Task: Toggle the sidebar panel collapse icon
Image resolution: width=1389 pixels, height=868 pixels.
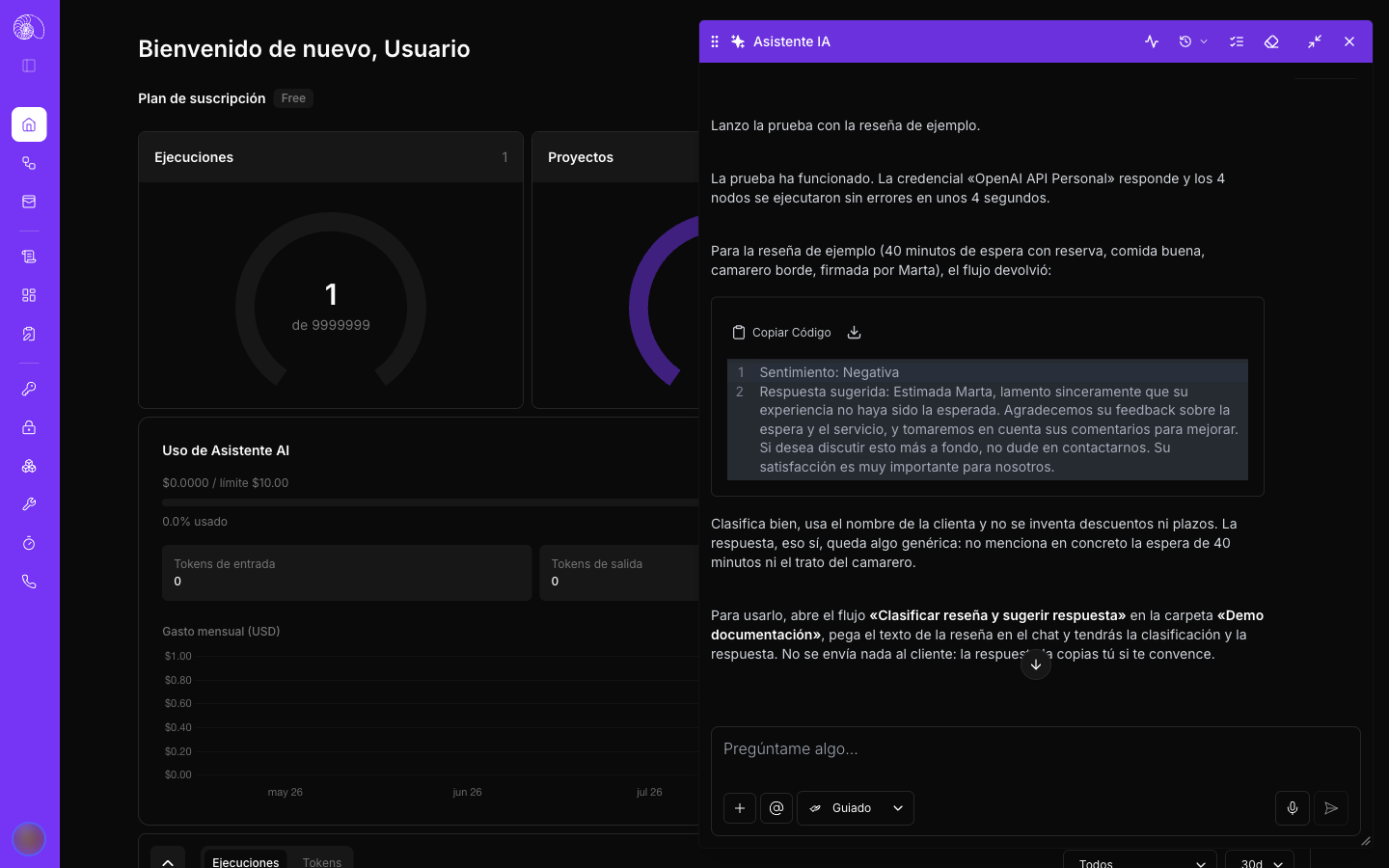Action: 29,66
